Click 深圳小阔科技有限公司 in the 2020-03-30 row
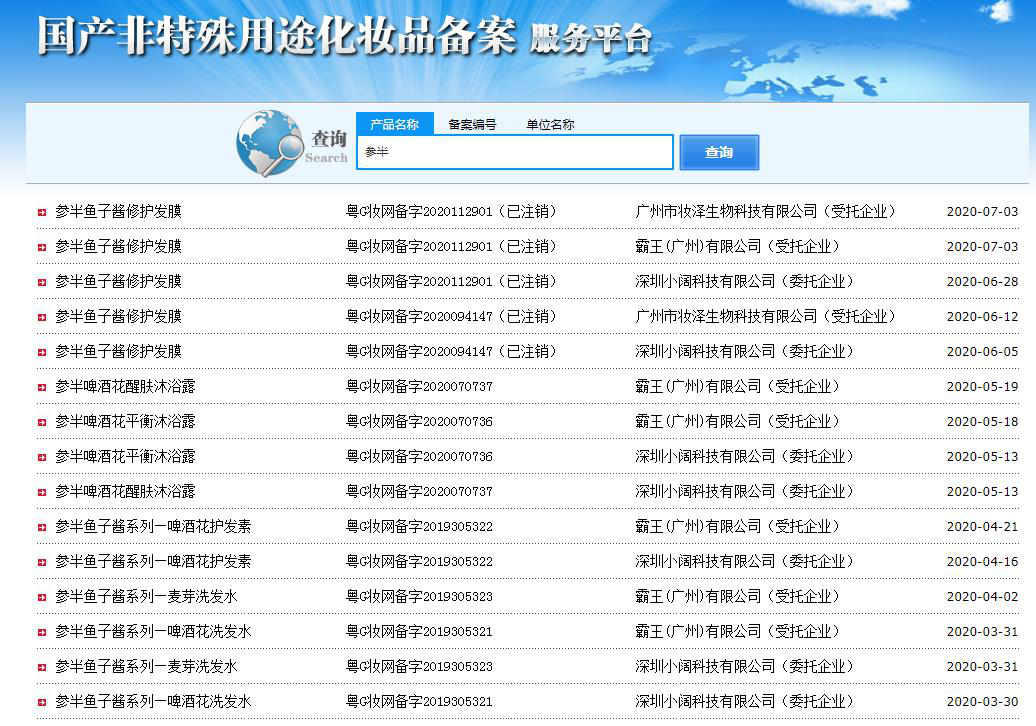1036x726 pixels. (x=705, y=702)
